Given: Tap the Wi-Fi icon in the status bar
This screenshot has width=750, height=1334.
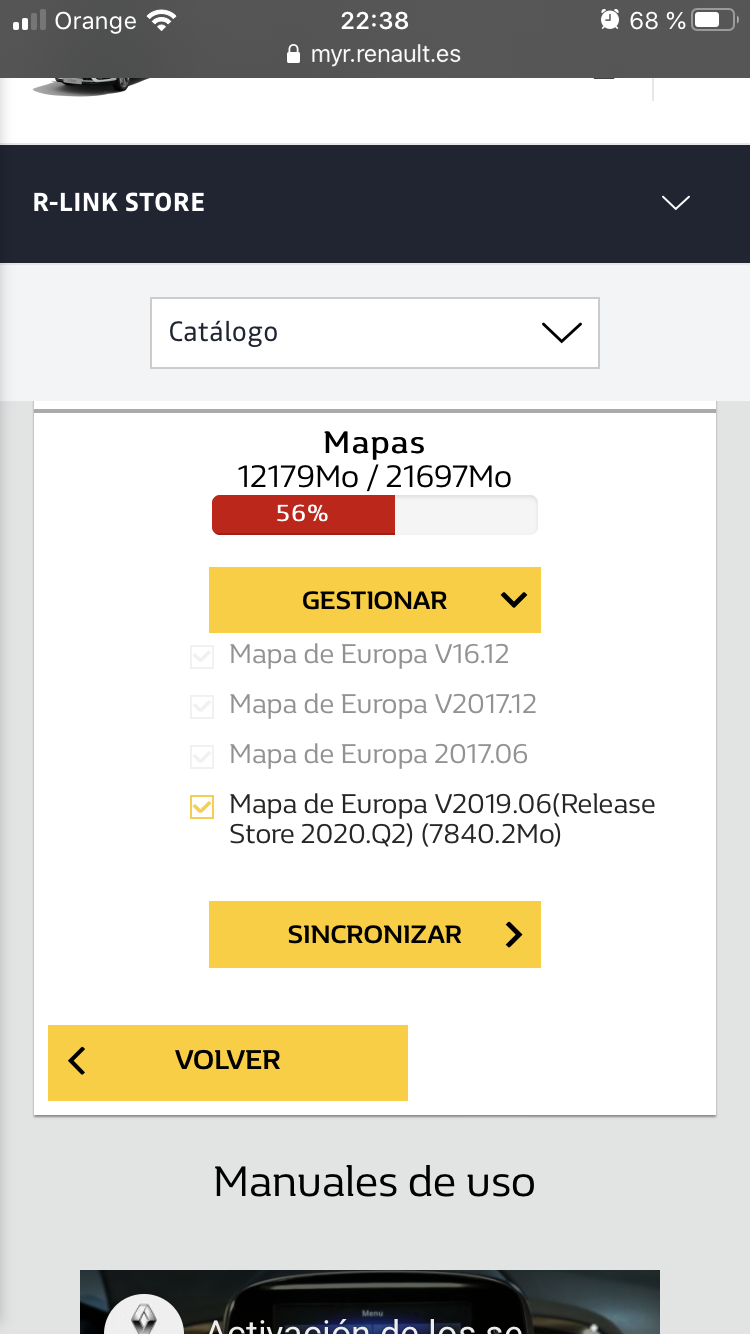Looking at the screenshot, I should [160, 20].
